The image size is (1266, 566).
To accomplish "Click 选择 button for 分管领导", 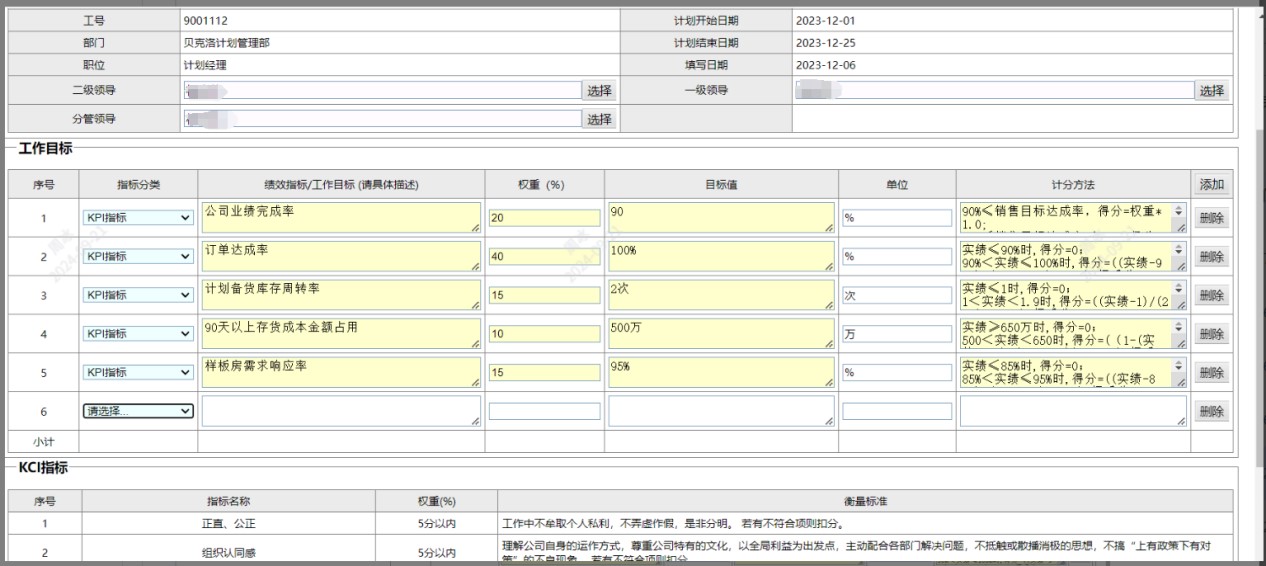I will (x=599, y=119).
